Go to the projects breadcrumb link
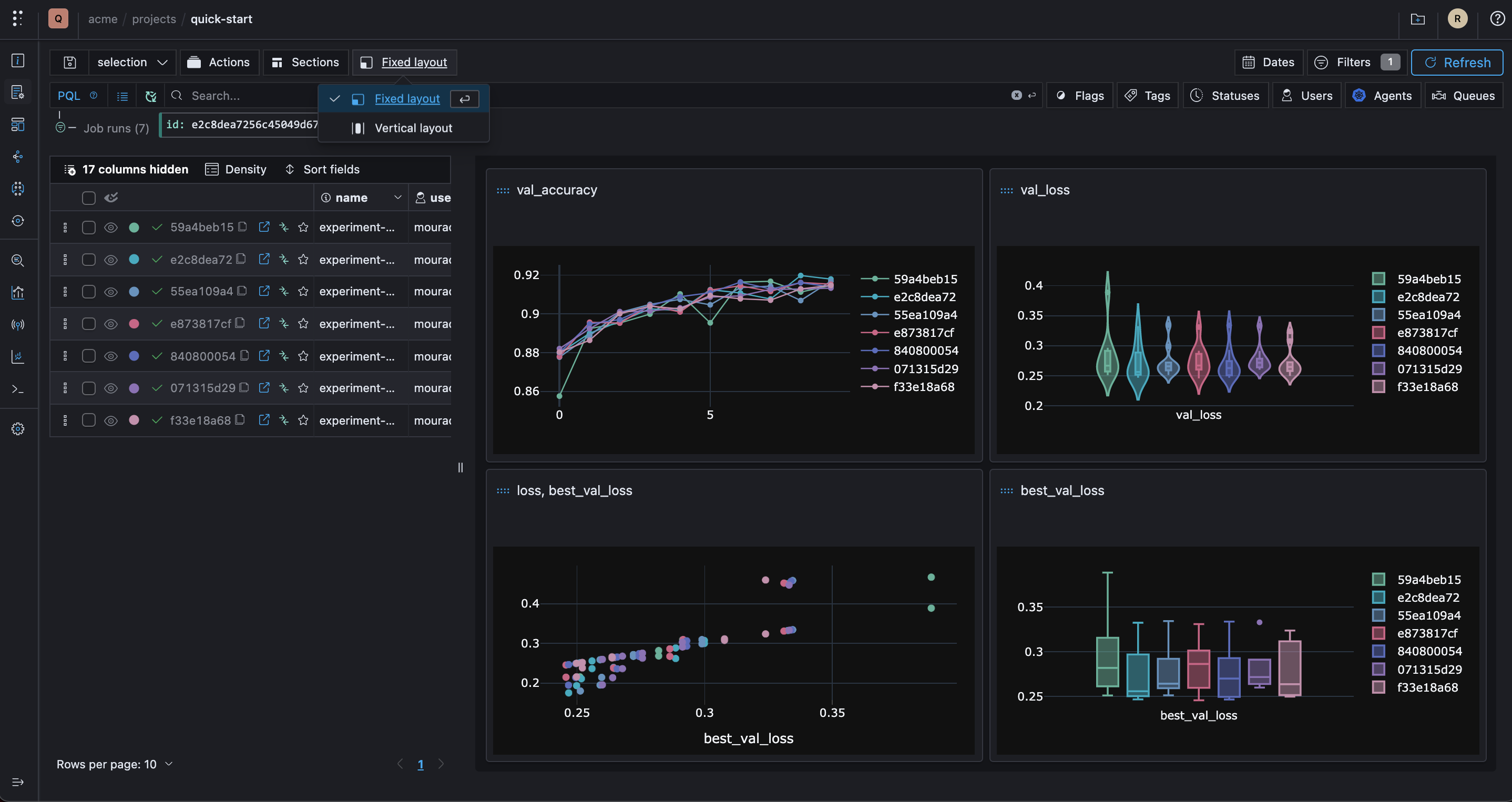Image resolution: width=1512 pixels, height=802 pixels. [x=154, y=19]
